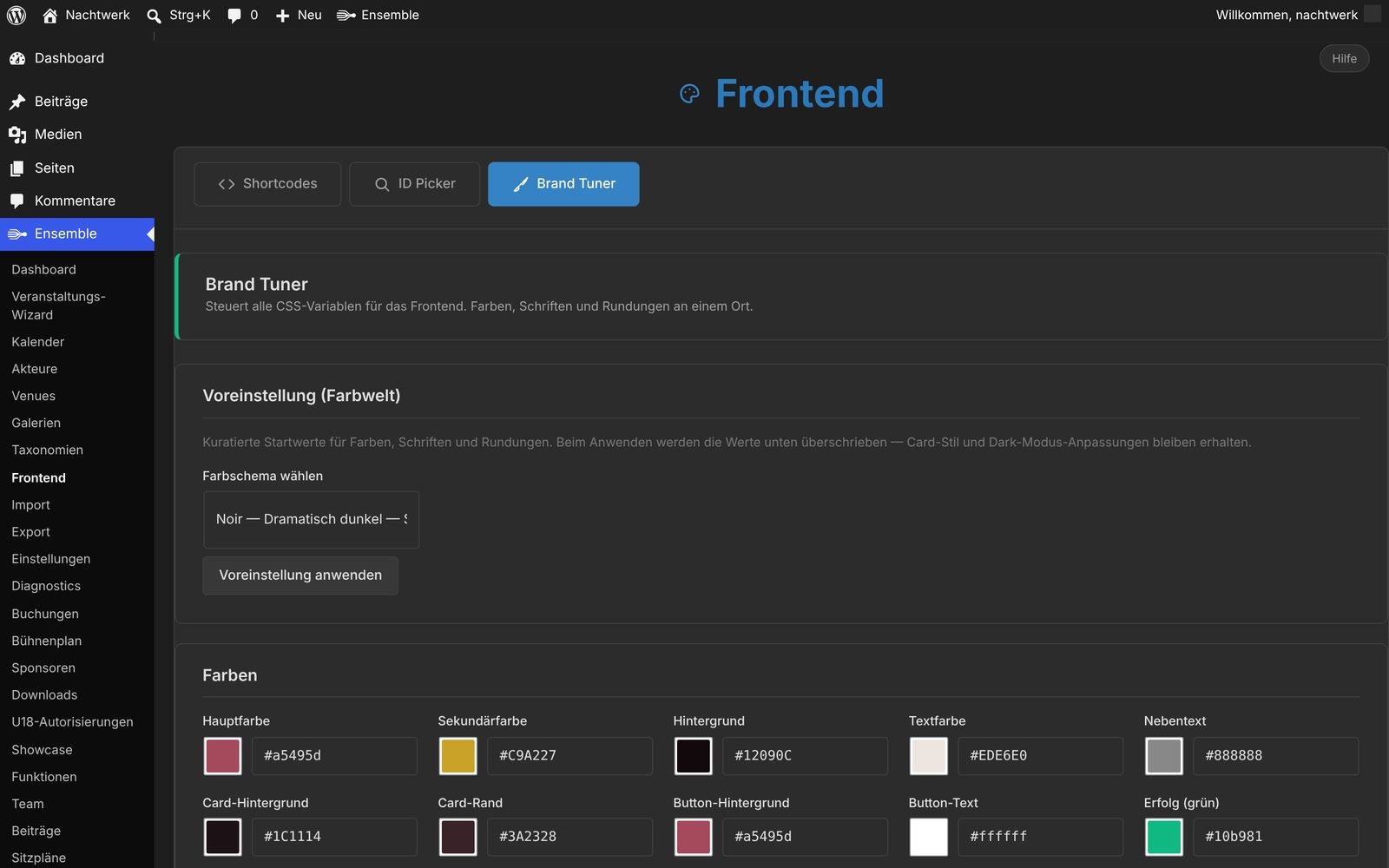Click the Card-Hintergrund hex input #1C1114
Image resolution: width=1389 pixels, height=868 pixels.
click(x=334, y=837)
